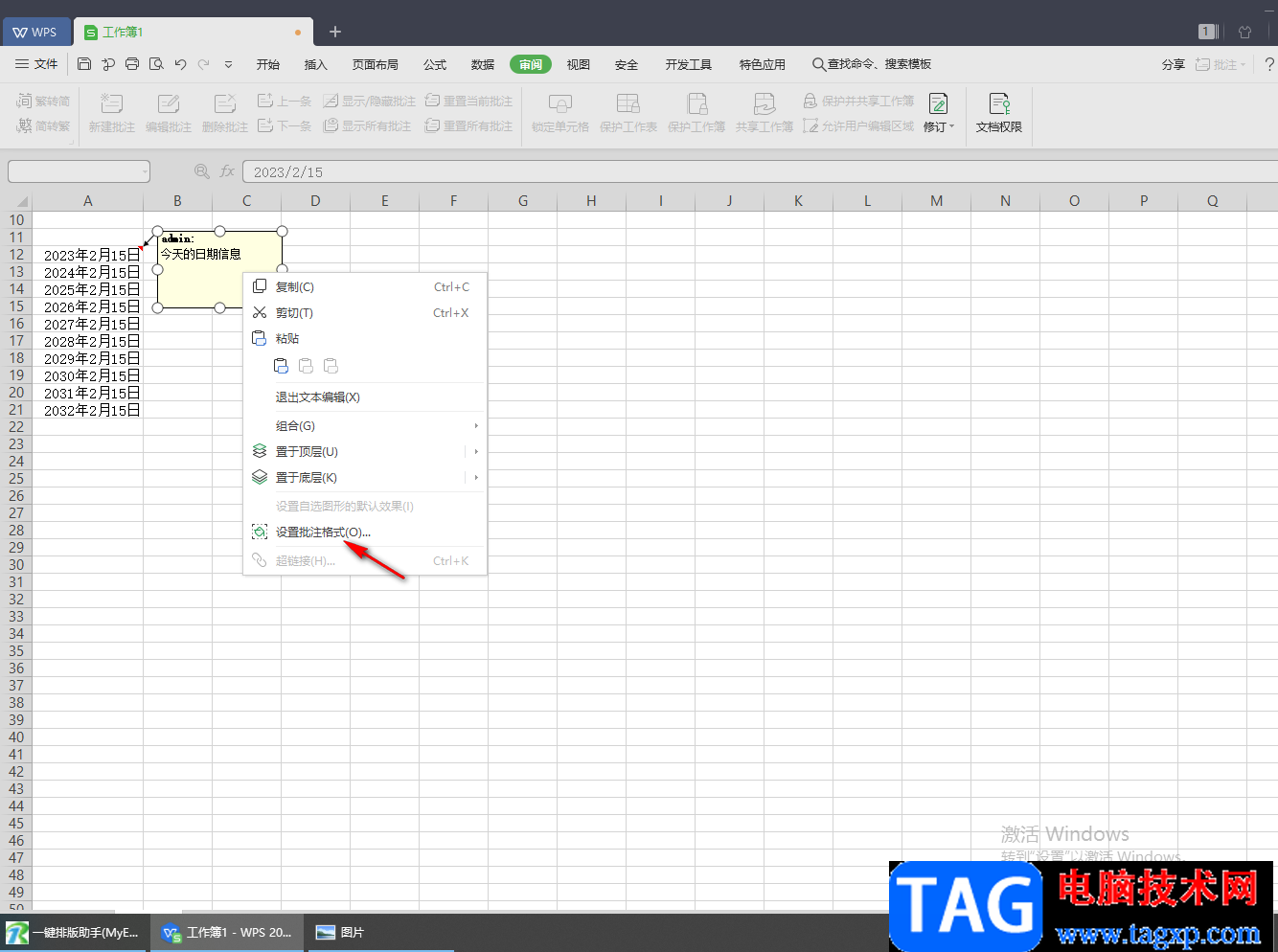Viewport: 1278px width, 952px height.
Task: Switch to the 数据 ribbon tab
Action: (483, 64)
